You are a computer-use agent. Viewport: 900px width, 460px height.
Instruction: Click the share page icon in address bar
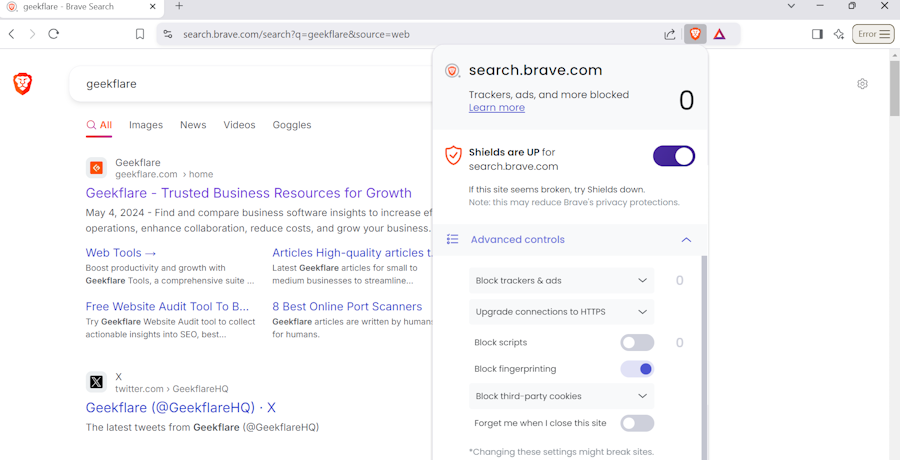pyautogui.click(x=669, y=34)
